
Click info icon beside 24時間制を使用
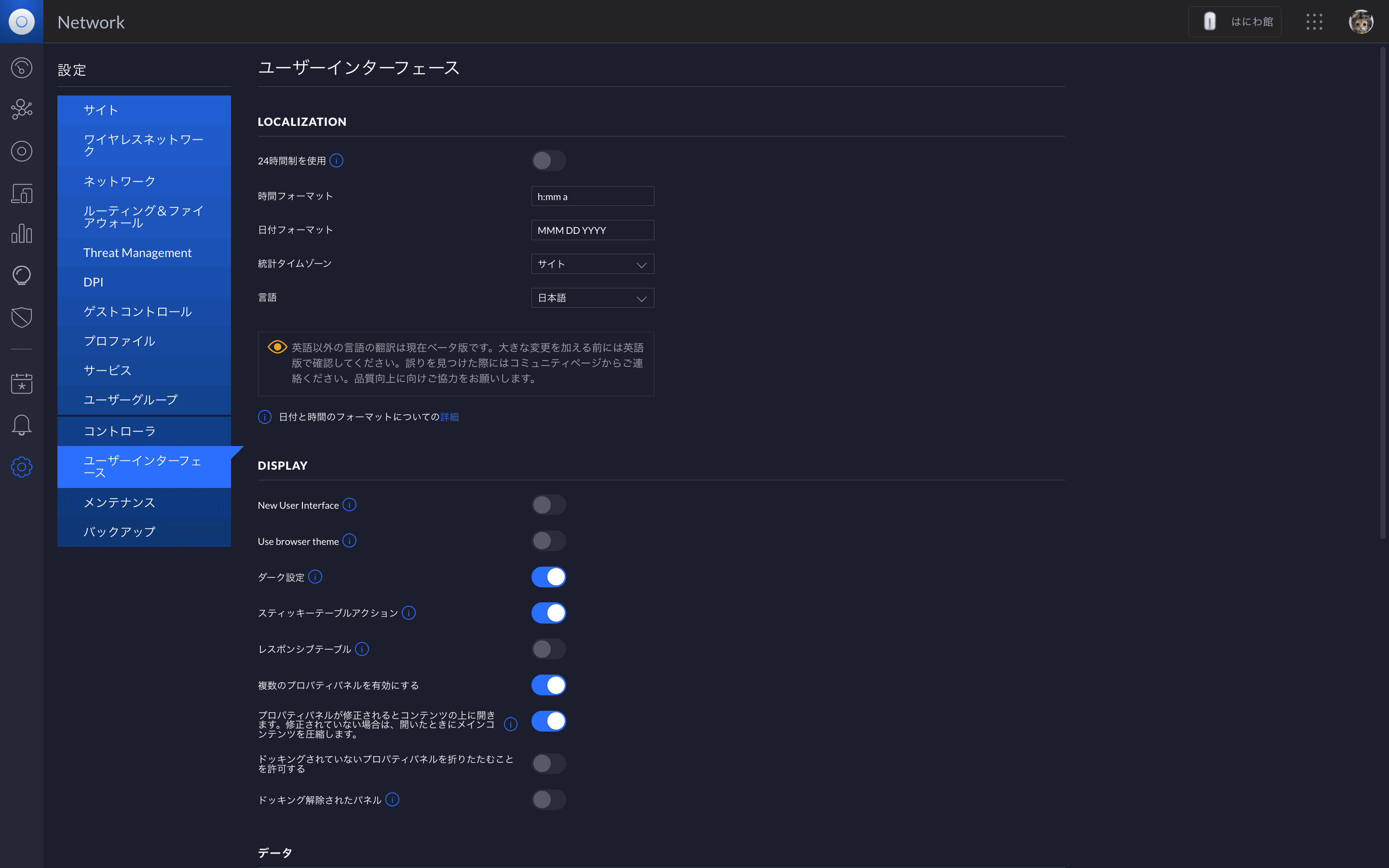[336, 161]
